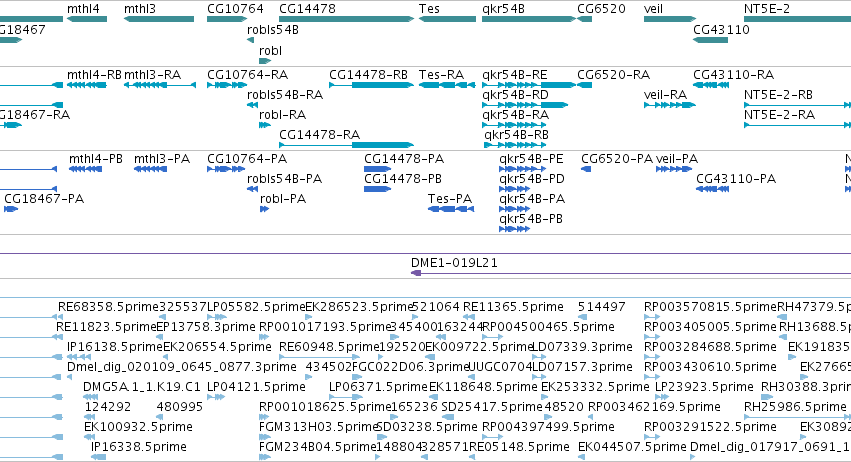Select the qkr54B gene feature
Viewport: 851px width, 462px height.
[529, 19]
